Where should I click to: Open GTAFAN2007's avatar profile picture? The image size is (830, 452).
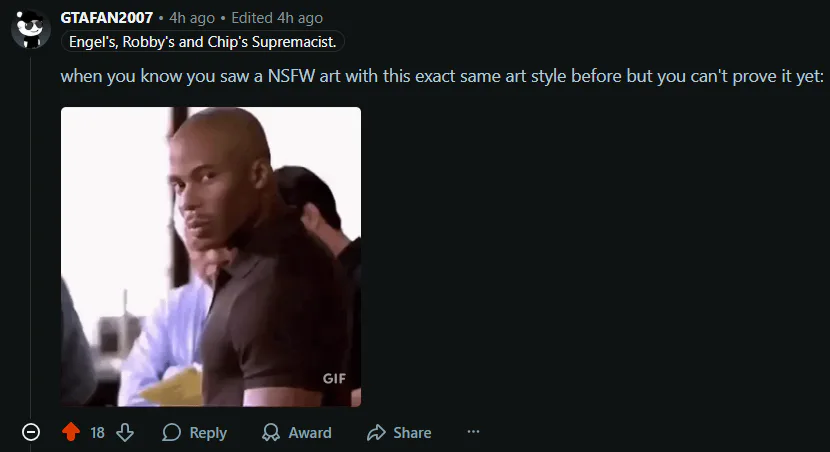pos(31,30)
